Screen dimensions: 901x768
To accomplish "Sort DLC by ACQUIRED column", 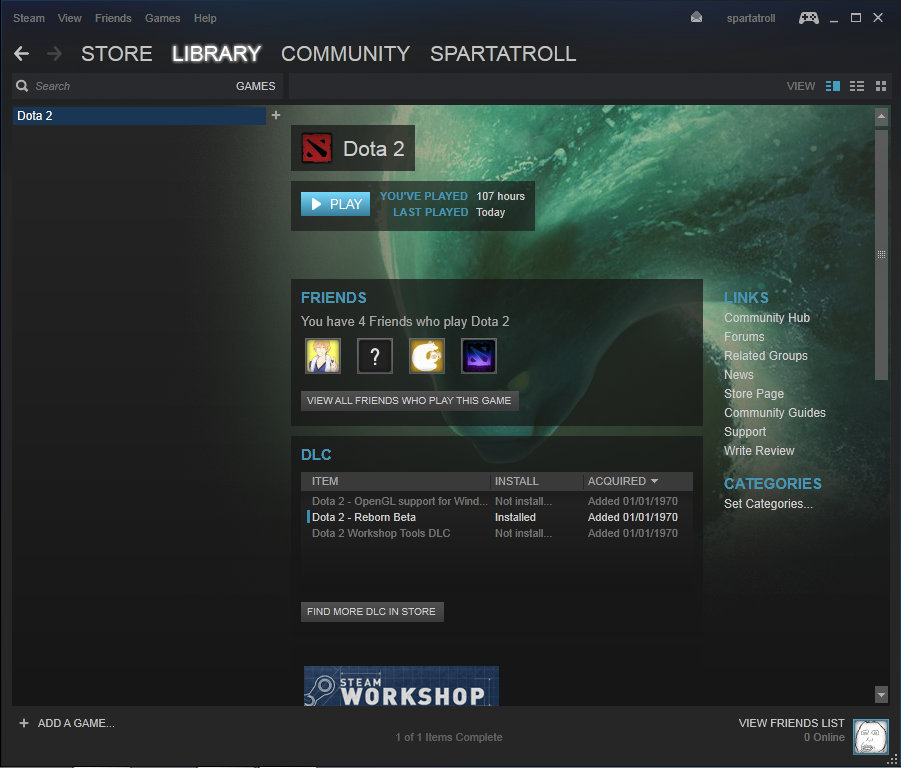I will click(x=622, y=481).
